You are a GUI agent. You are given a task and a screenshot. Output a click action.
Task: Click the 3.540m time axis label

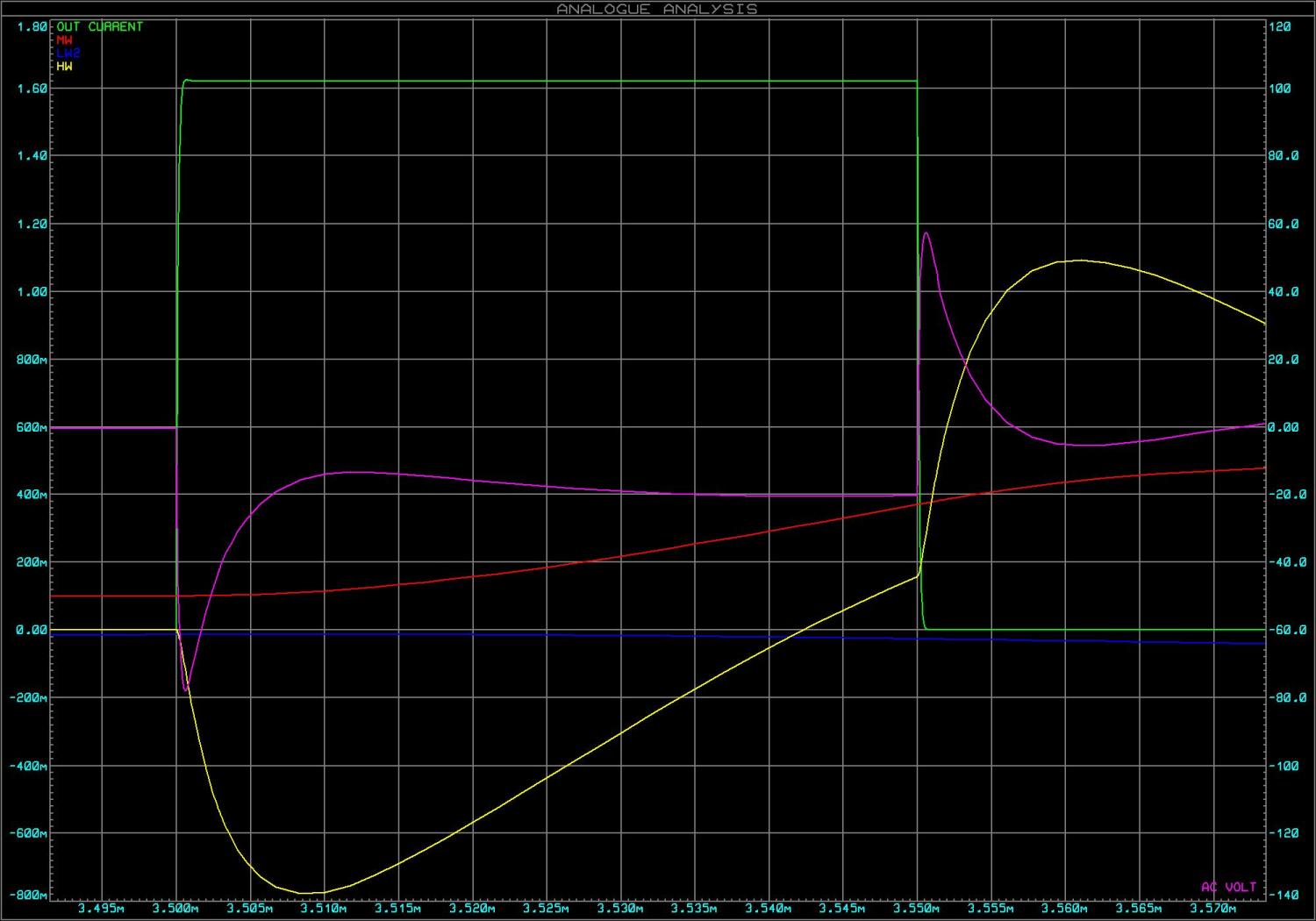coord(769,909)
